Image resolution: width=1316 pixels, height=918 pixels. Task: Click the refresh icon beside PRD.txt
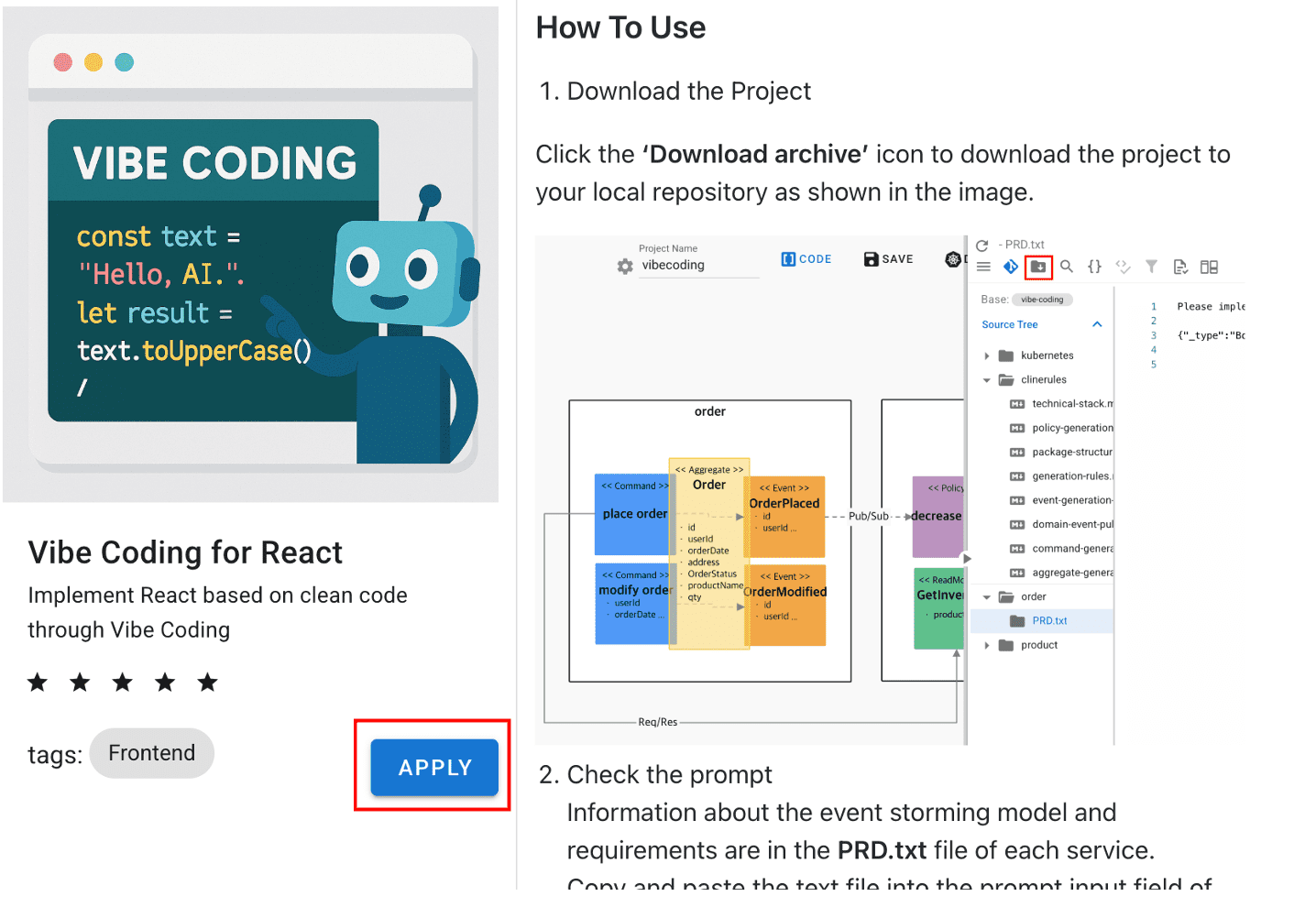click(x=982, y=246)
